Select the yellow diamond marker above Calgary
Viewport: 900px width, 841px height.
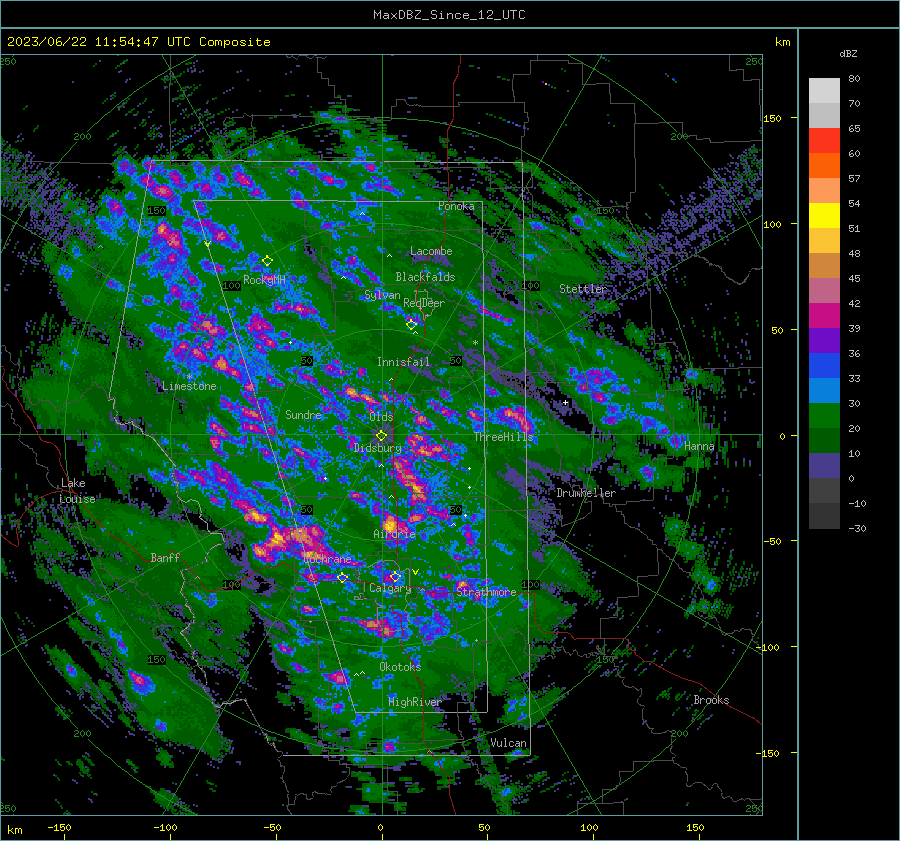(395, 576)
